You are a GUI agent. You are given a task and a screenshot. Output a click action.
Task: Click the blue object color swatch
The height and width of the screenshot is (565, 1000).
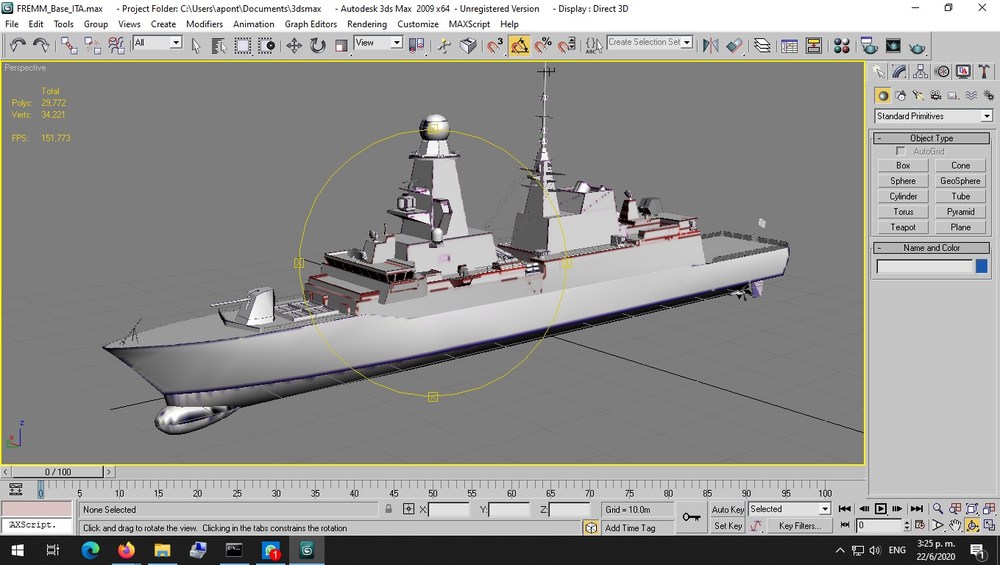[982, 267]
